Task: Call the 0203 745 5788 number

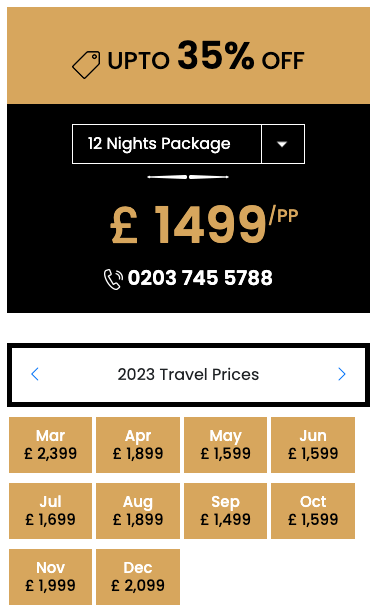Action: 200,278
